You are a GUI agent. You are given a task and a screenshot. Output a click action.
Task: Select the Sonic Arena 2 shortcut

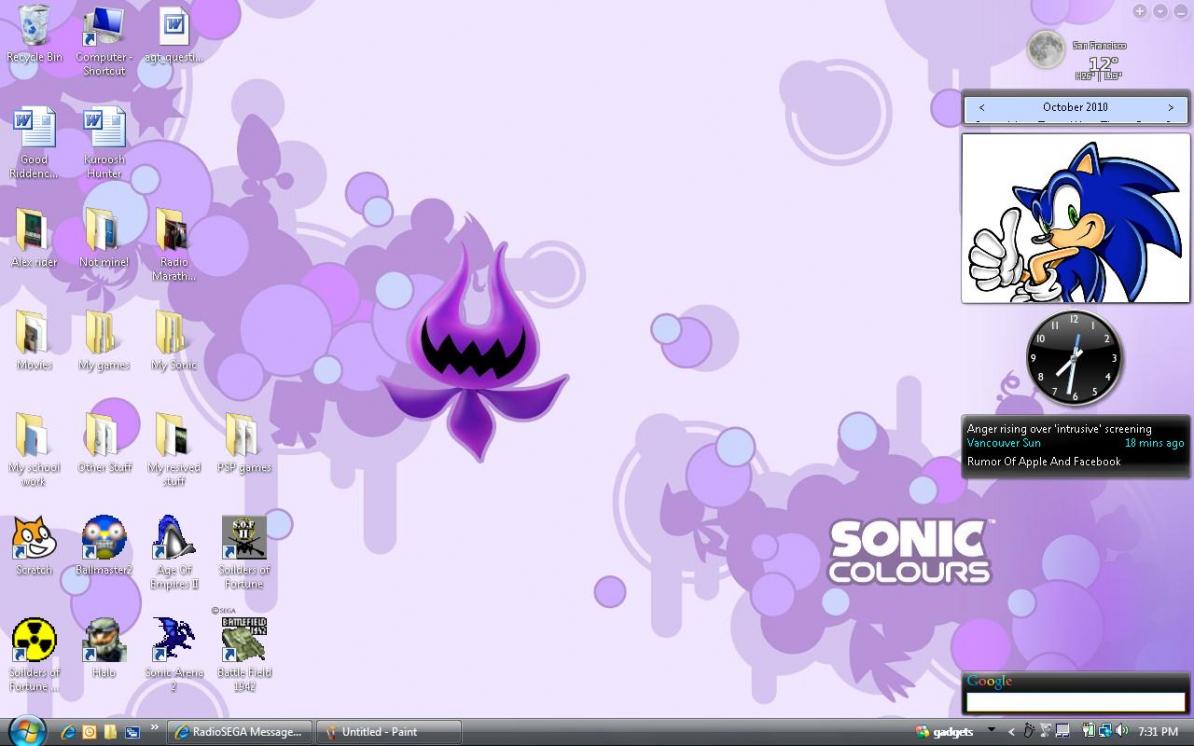174,655
